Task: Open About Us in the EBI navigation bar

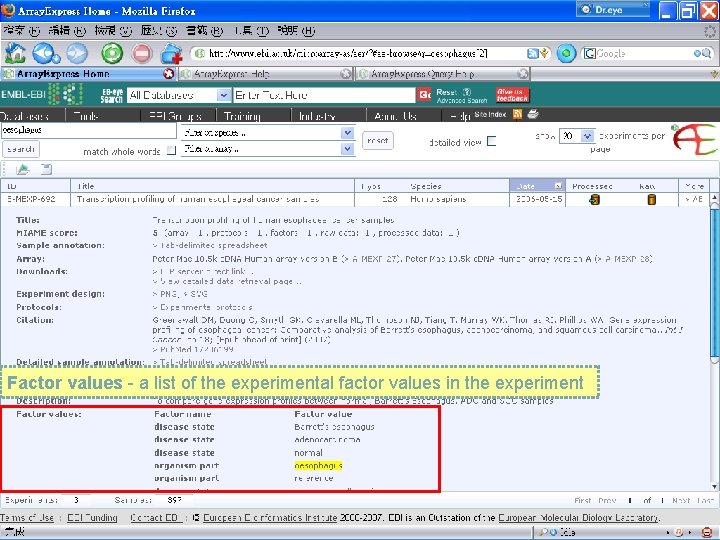Action: tap(395, 116)
